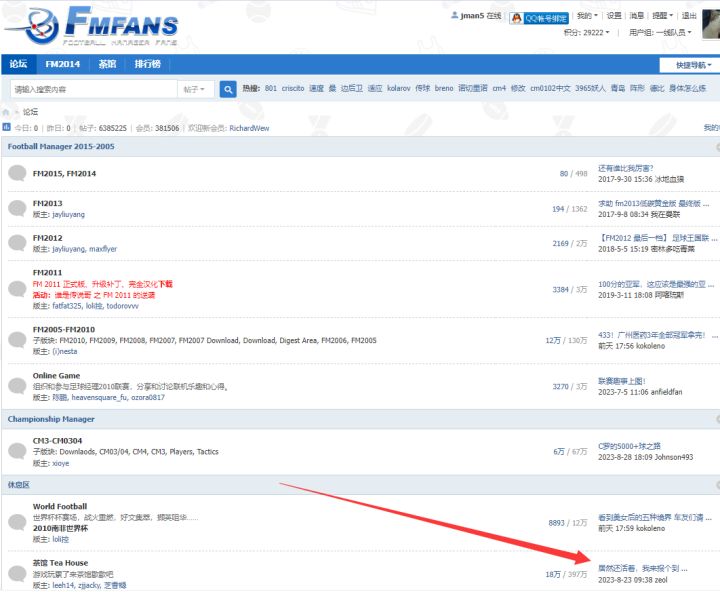Select the 茶馆 navigation tab
The width and height of the screenshot is (720, 592).
tap(107, 64)
